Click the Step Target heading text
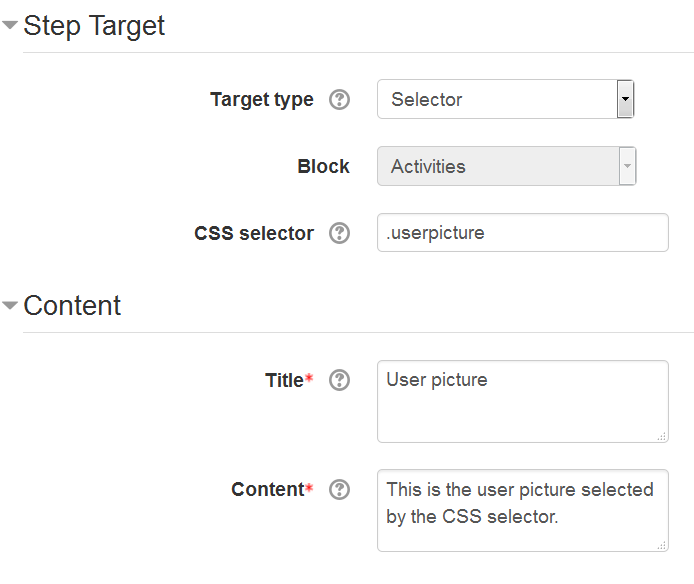This screenshot has height=584, width=694. coord(94,27)
